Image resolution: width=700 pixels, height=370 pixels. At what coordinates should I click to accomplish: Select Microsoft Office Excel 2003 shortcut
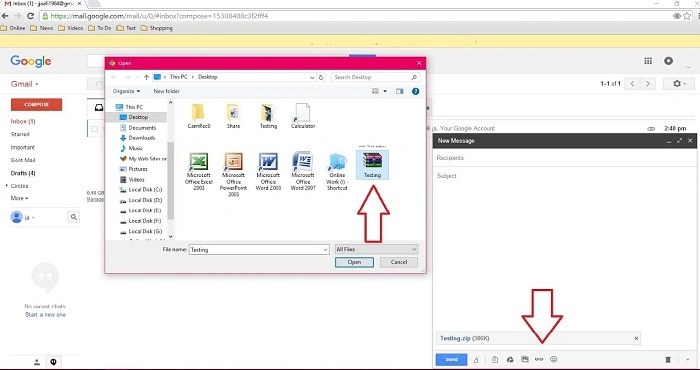(x=199, y=171)
